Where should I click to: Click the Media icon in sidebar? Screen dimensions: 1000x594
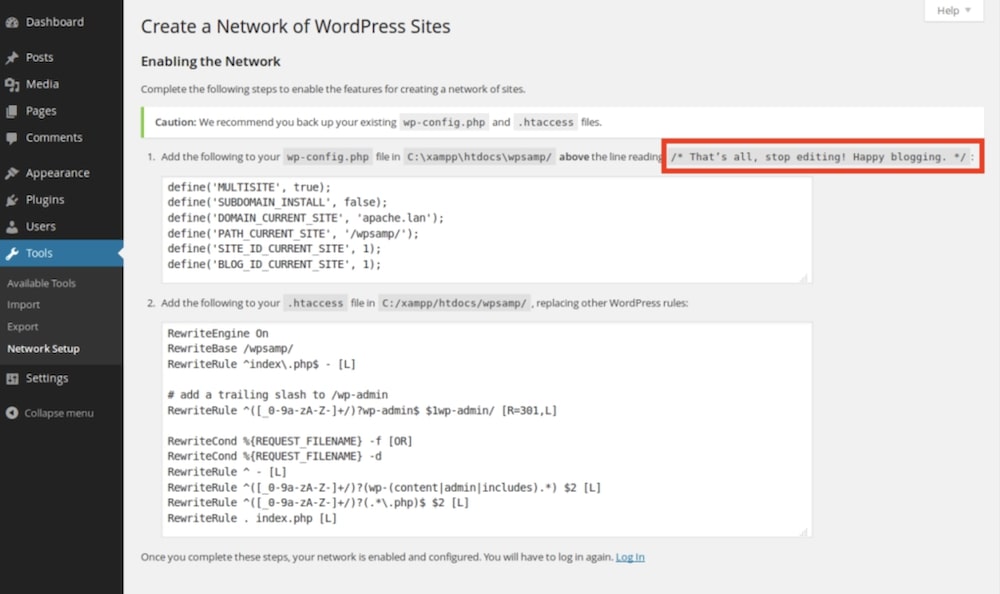coord(11,84)
